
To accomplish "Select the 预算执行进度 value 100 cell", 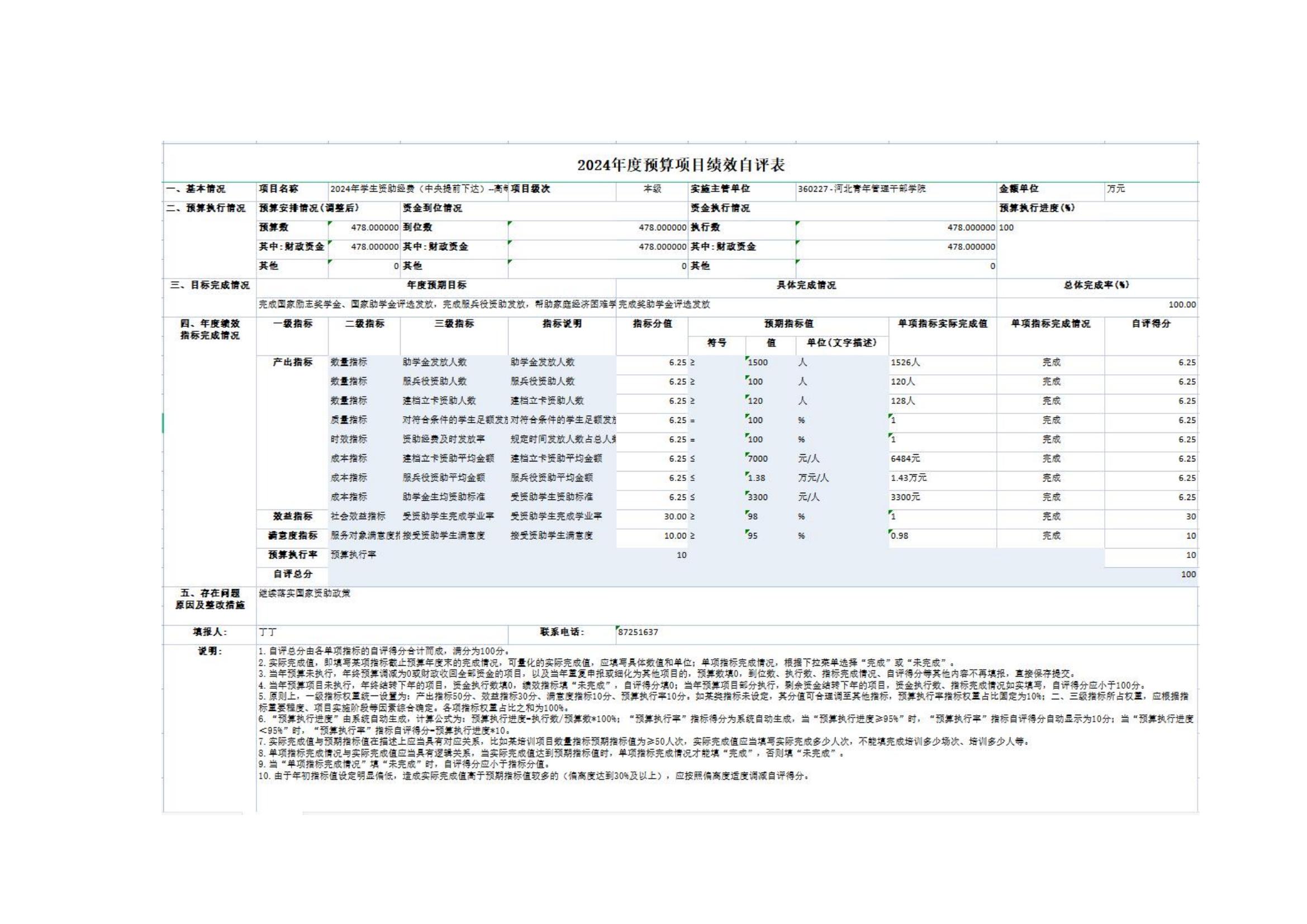I will [1006, 227].
